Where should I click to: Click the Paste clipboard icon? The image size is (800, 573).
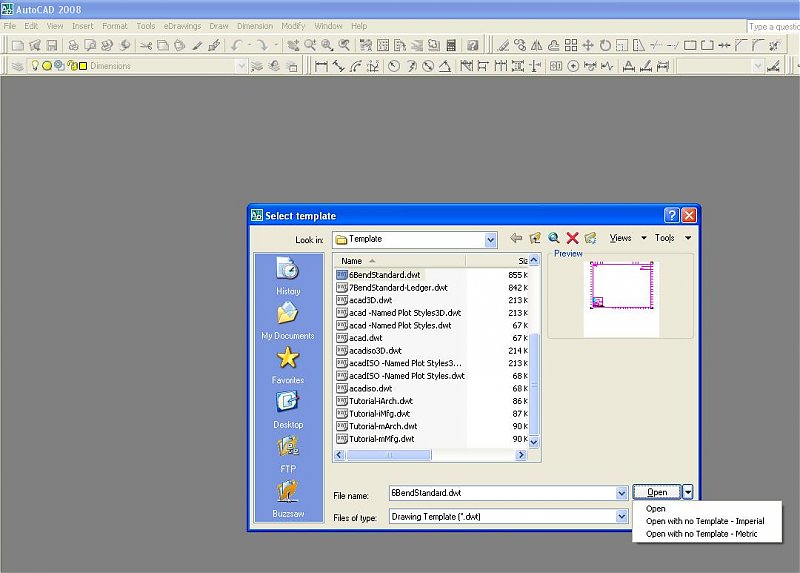pos(180,45)
